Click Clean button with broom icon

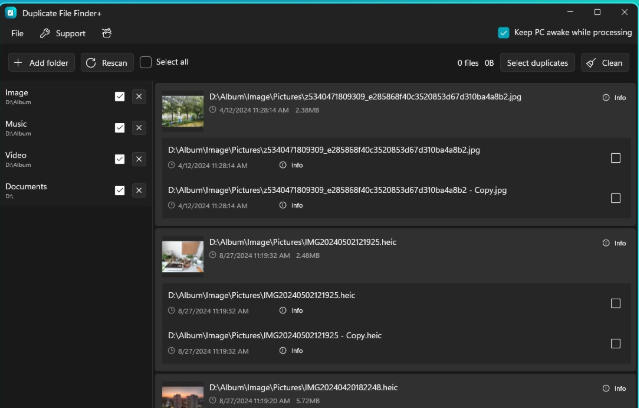pyautogui.click(x=605, y=63)
